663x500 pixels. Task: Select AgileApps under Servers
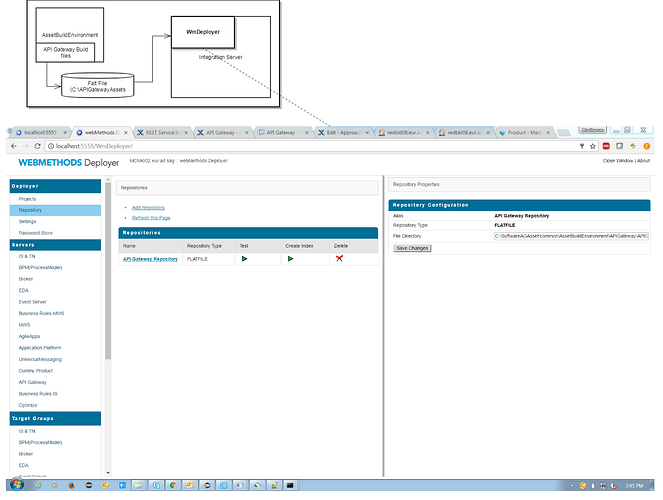[30, 336]
